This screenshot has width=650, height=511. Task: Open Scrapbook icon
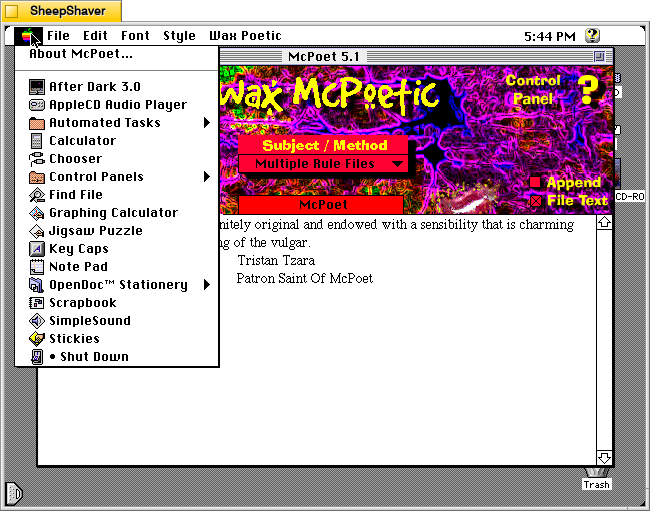pos(37,303)
